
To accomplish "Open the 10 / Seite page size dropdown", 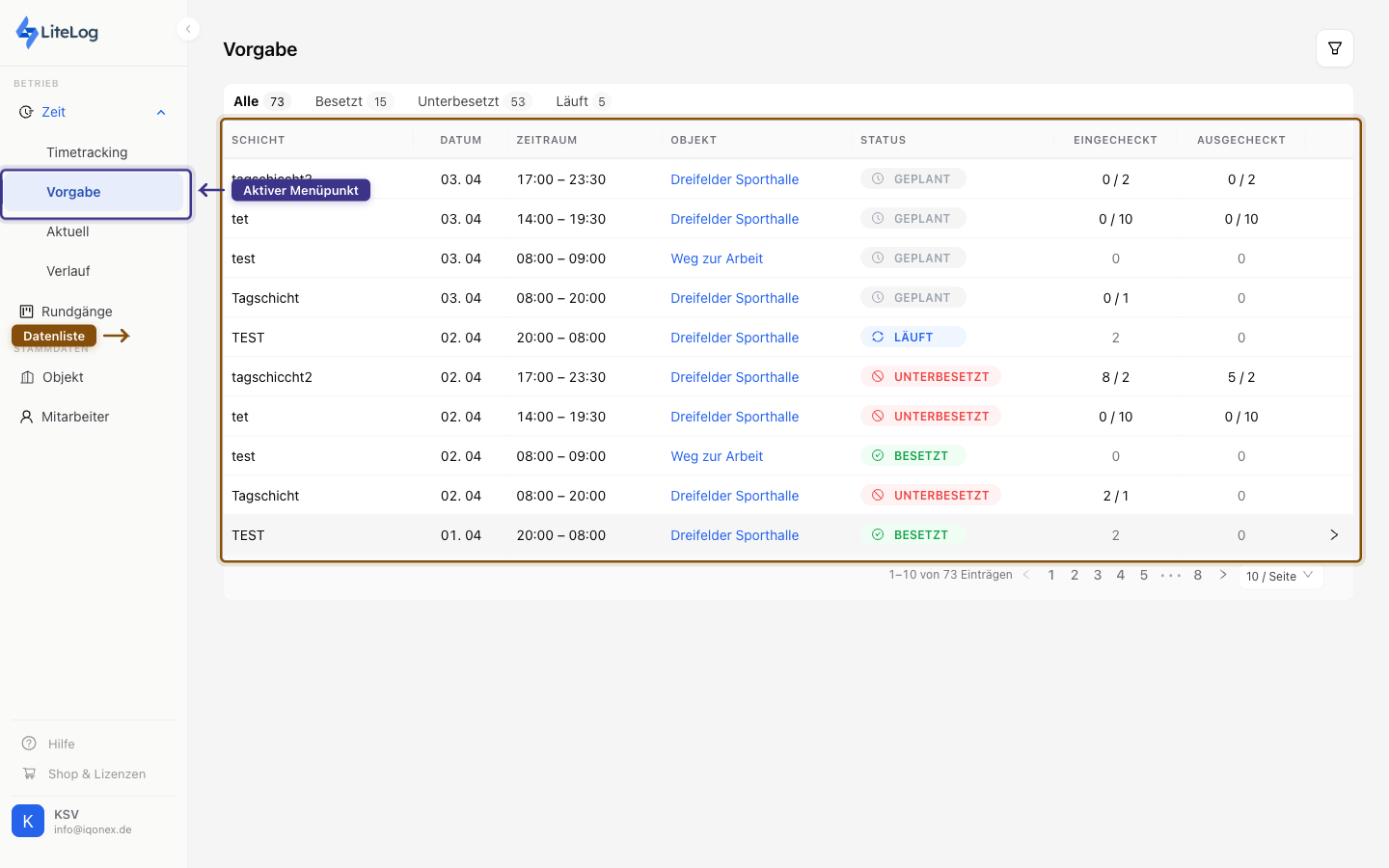I will 1279,576.
